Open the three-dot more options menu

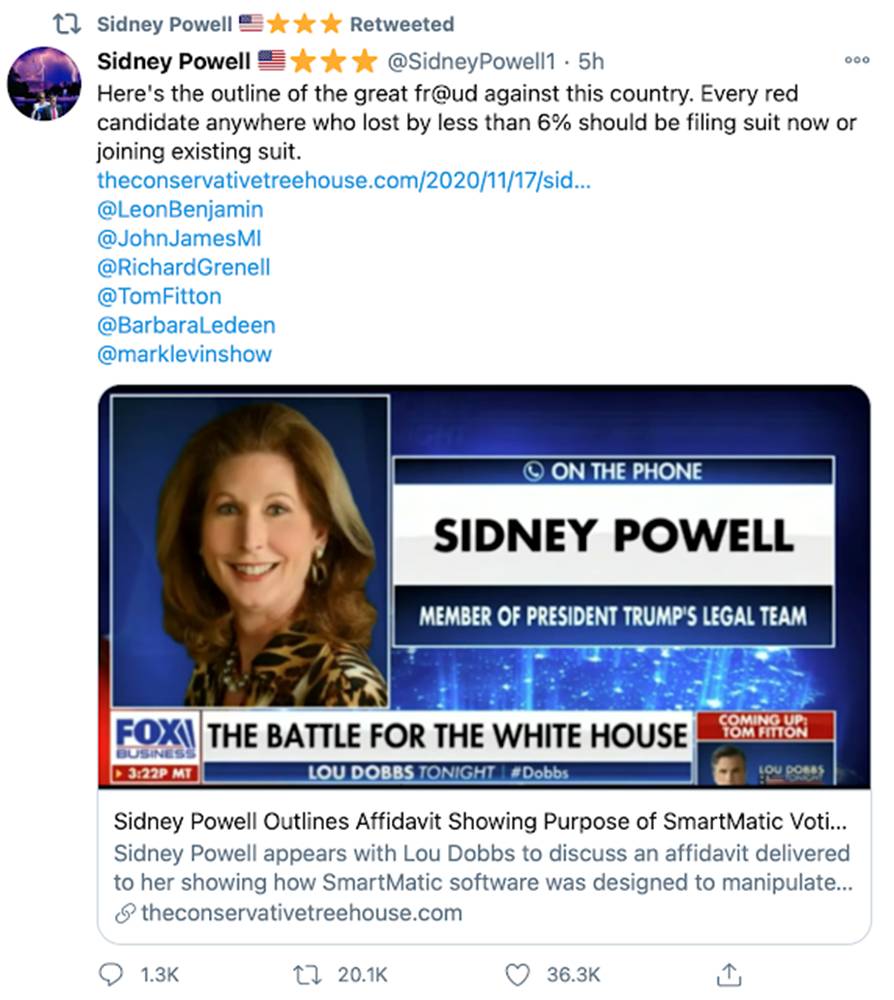(x=856, y=60)
